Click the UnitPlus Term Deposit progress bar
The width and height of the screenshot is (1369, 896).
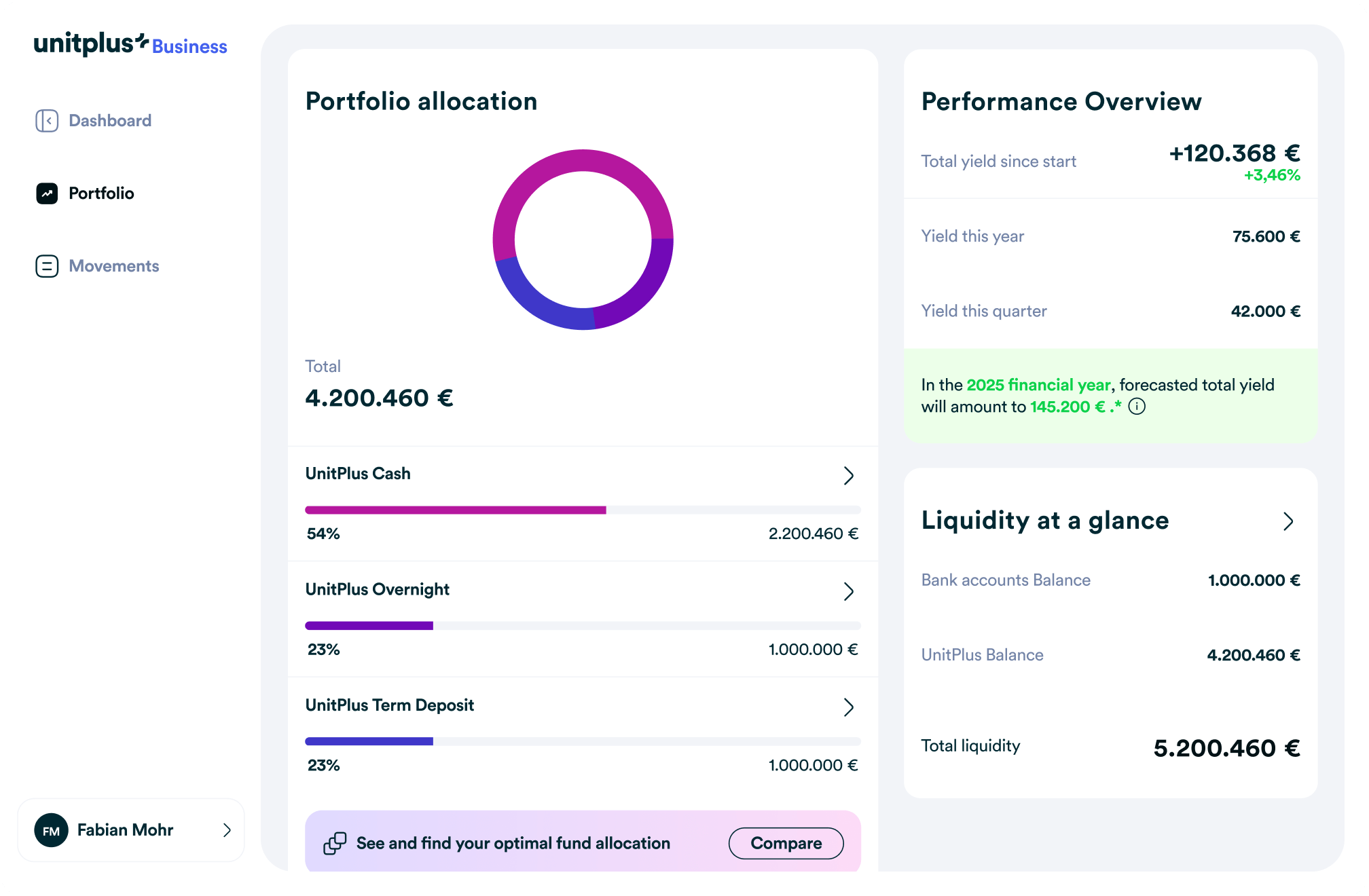(583, 741)
